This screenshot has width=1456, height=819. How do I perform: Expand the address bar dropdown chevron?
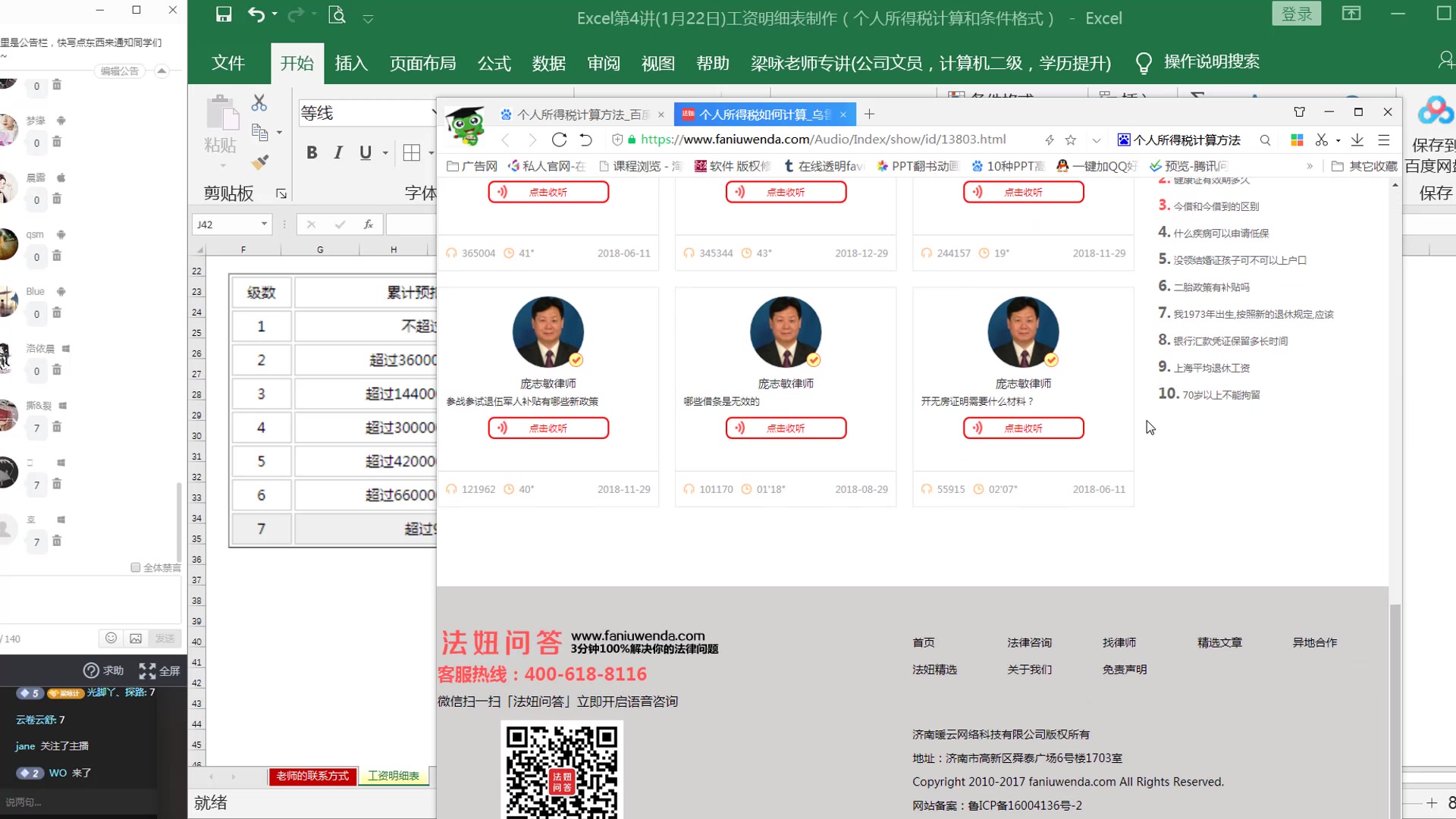point(1096,140)
